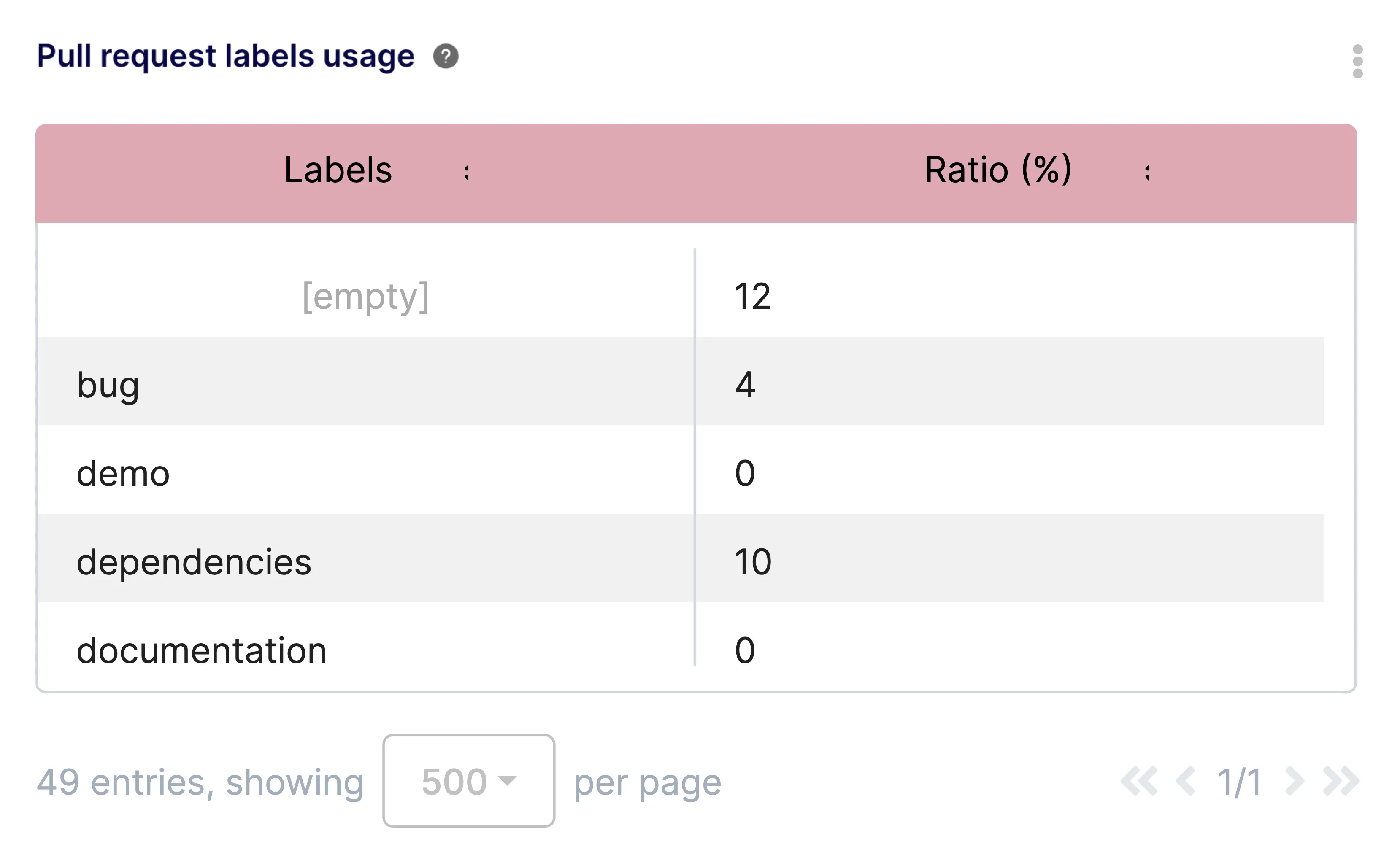
Task: Click the Ratio (%) column sort icon
Action: [1147, 172]
